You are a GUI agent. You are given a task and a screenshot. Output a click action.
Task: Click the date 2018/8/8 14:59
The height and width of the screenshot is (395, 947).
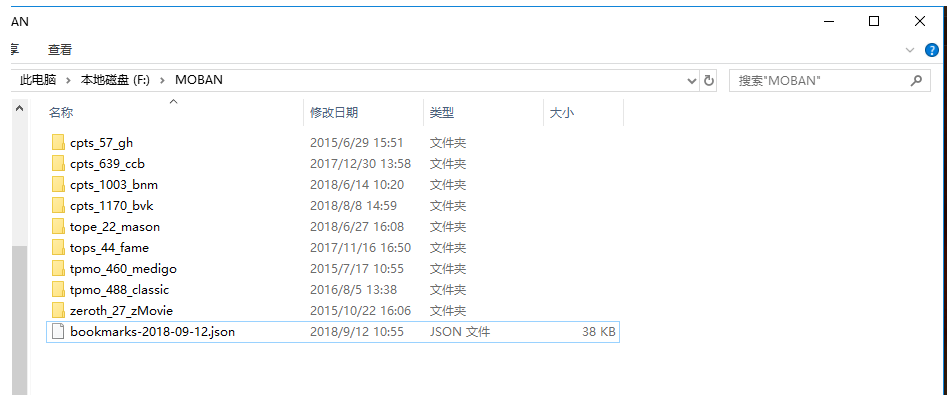(x=353, y=206)
